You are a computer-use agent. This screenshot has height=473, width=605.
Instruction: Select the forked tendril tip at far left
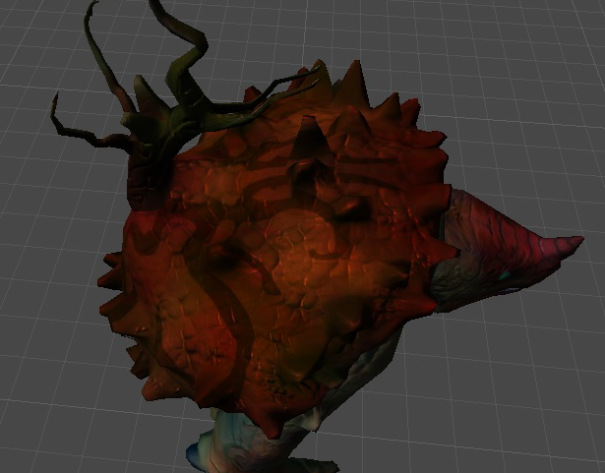point(54,98)
